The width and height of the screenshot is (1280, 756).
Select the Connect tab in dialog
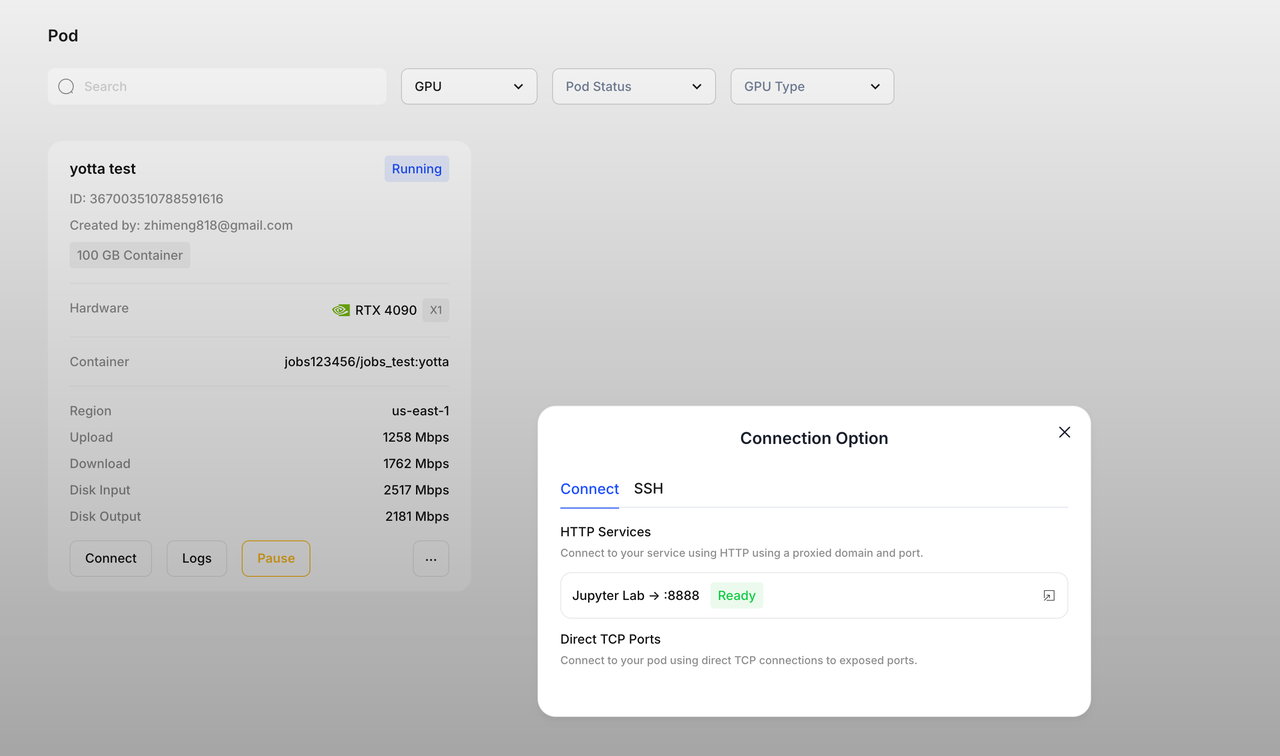[x=589, y=489]
